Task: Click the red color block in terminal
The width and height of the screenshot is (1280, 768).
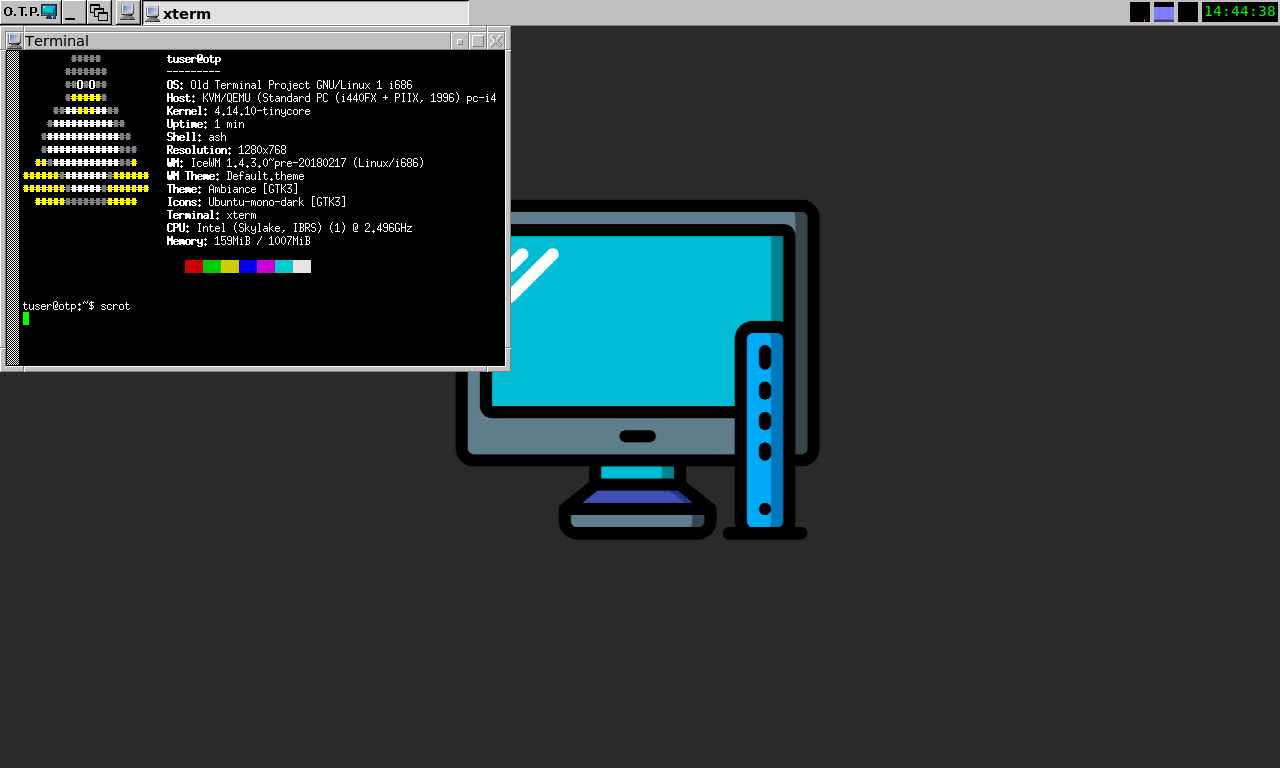Action: [x=194, y=266]
